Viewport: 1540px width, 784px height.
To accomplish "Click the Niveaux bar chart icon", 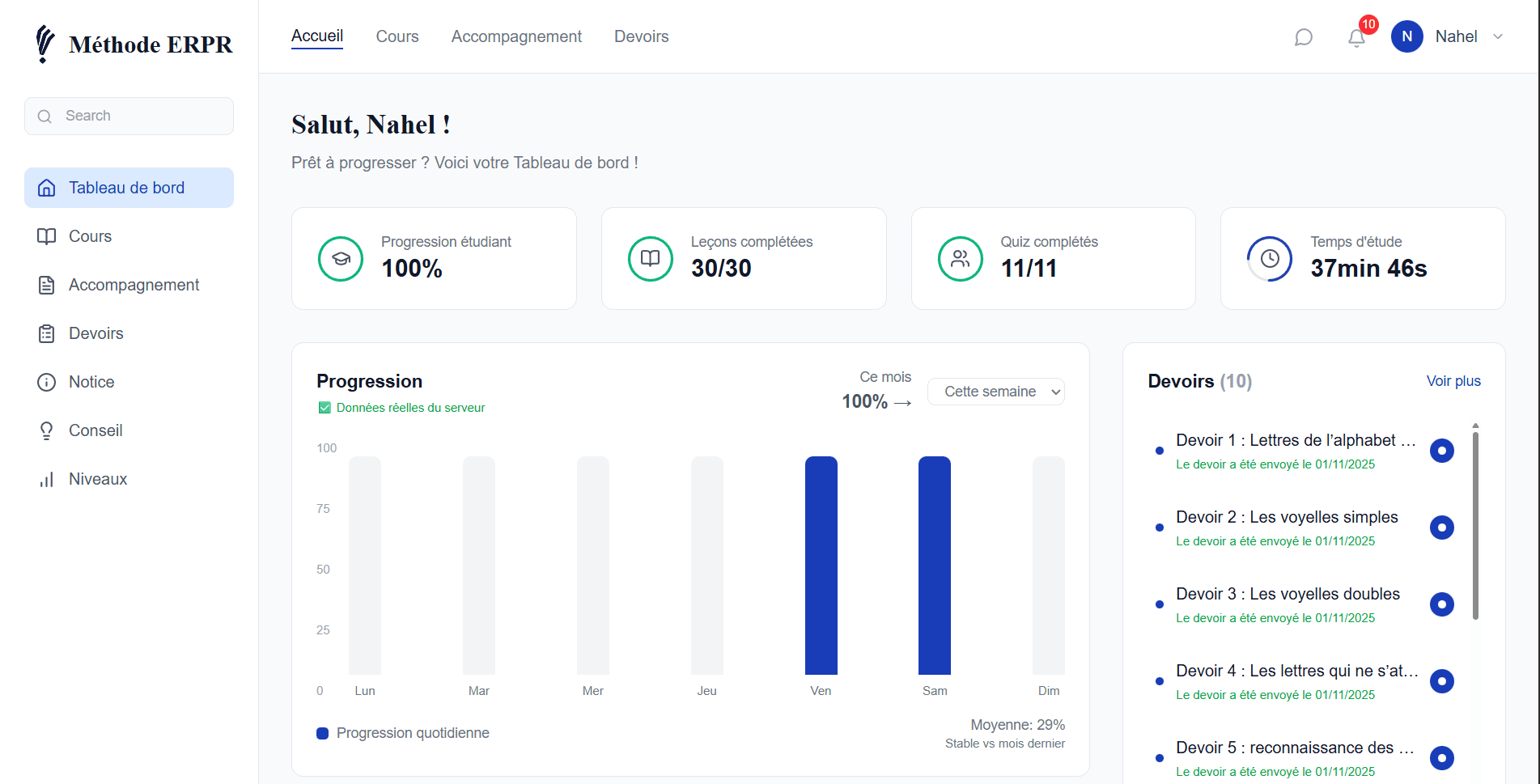I will point(47,479).
